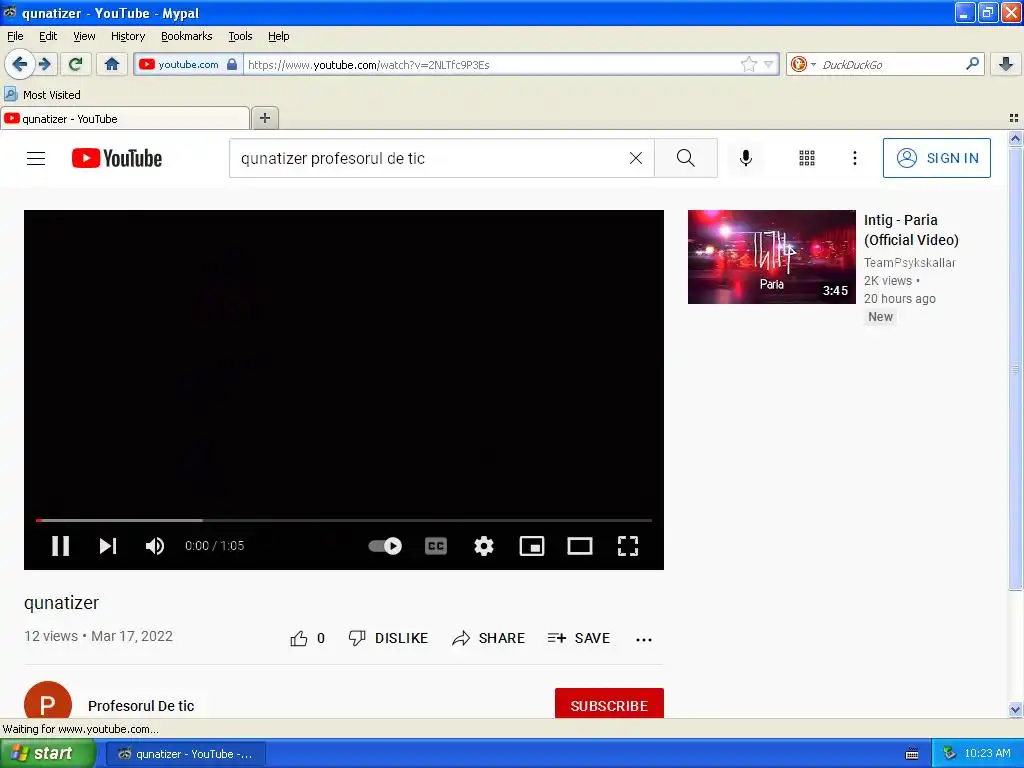
Task: Click the YouTube logo
Action: click(x=117, y=158)
